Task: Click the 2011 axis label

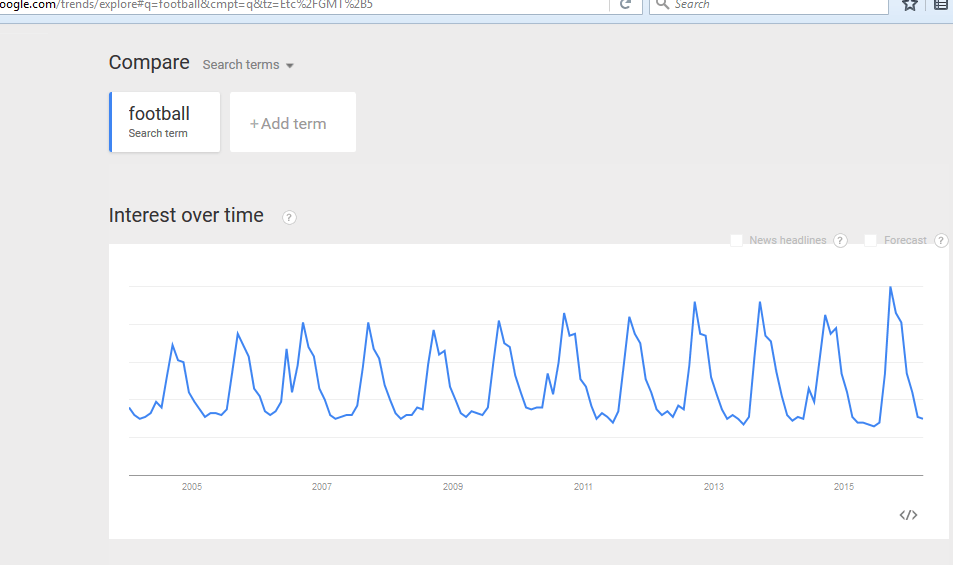Action: coord(583,487)
